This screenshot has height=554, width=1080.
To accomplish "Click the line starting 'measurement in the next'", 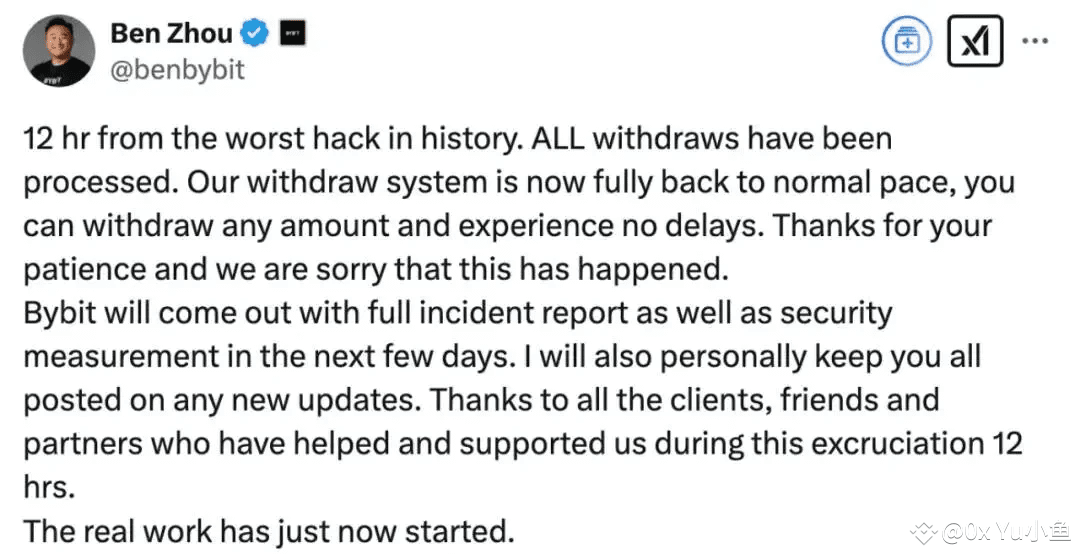I will coord(502,357).
